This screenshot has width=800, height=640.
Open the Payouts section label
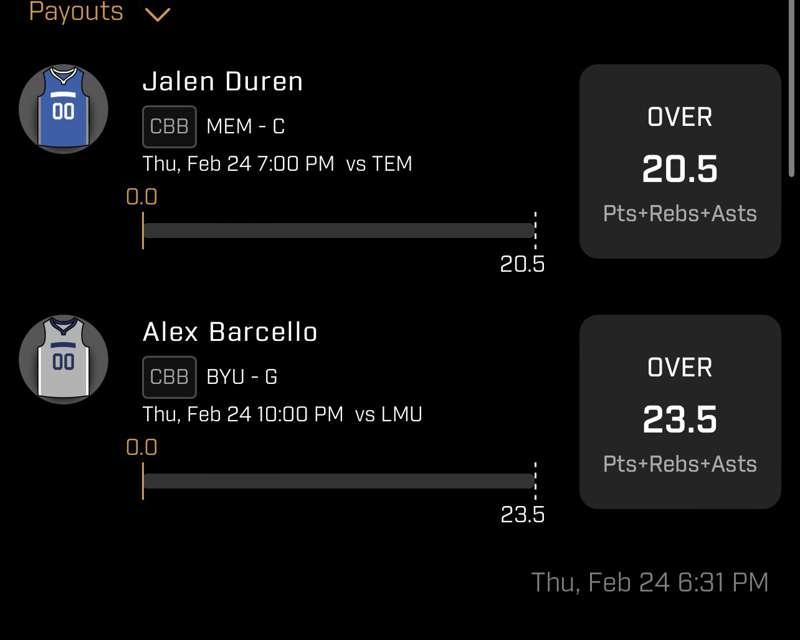(76, 12)
